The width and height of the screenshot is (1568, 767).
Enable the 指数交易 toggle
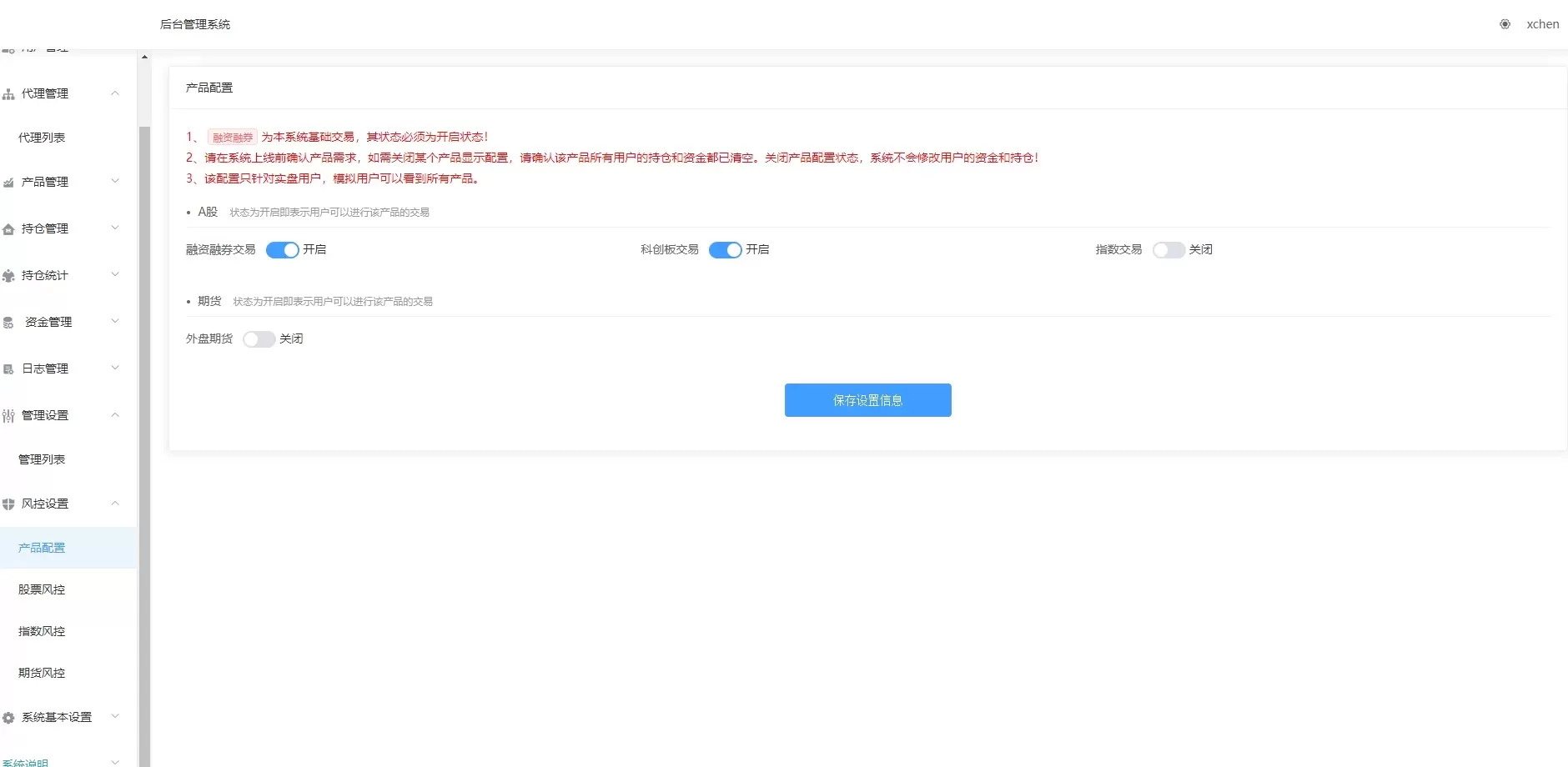(x=1168, y=250)
